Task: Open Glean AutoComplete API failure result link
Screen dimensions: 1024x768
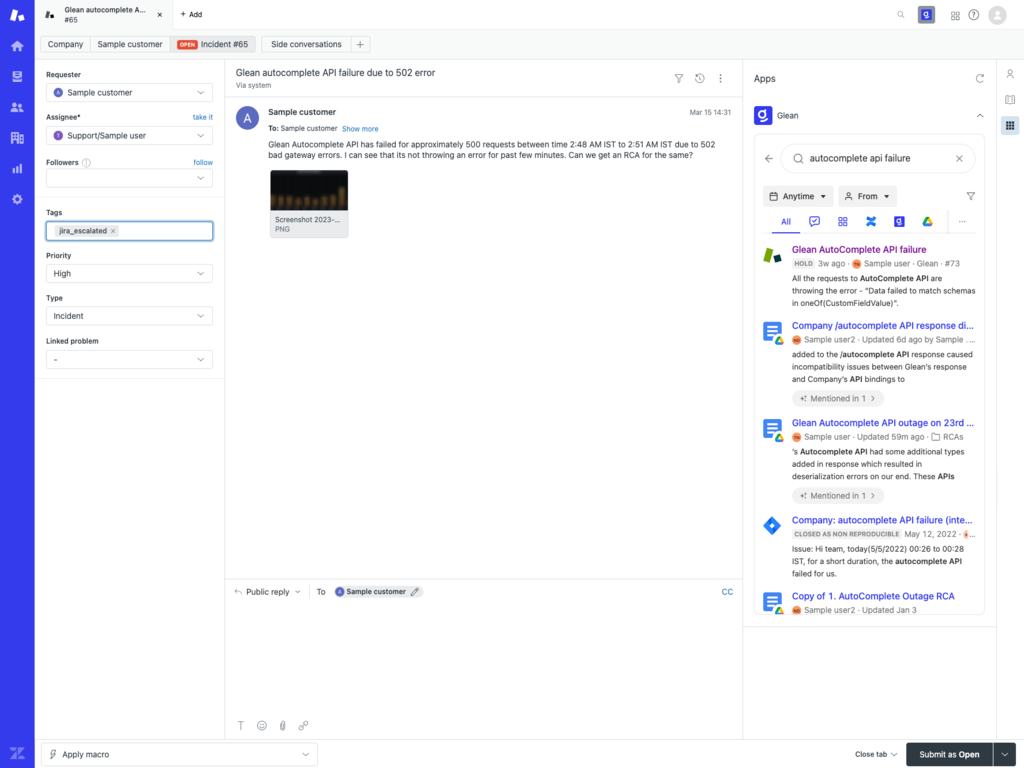Action: [x=858, y=249]
